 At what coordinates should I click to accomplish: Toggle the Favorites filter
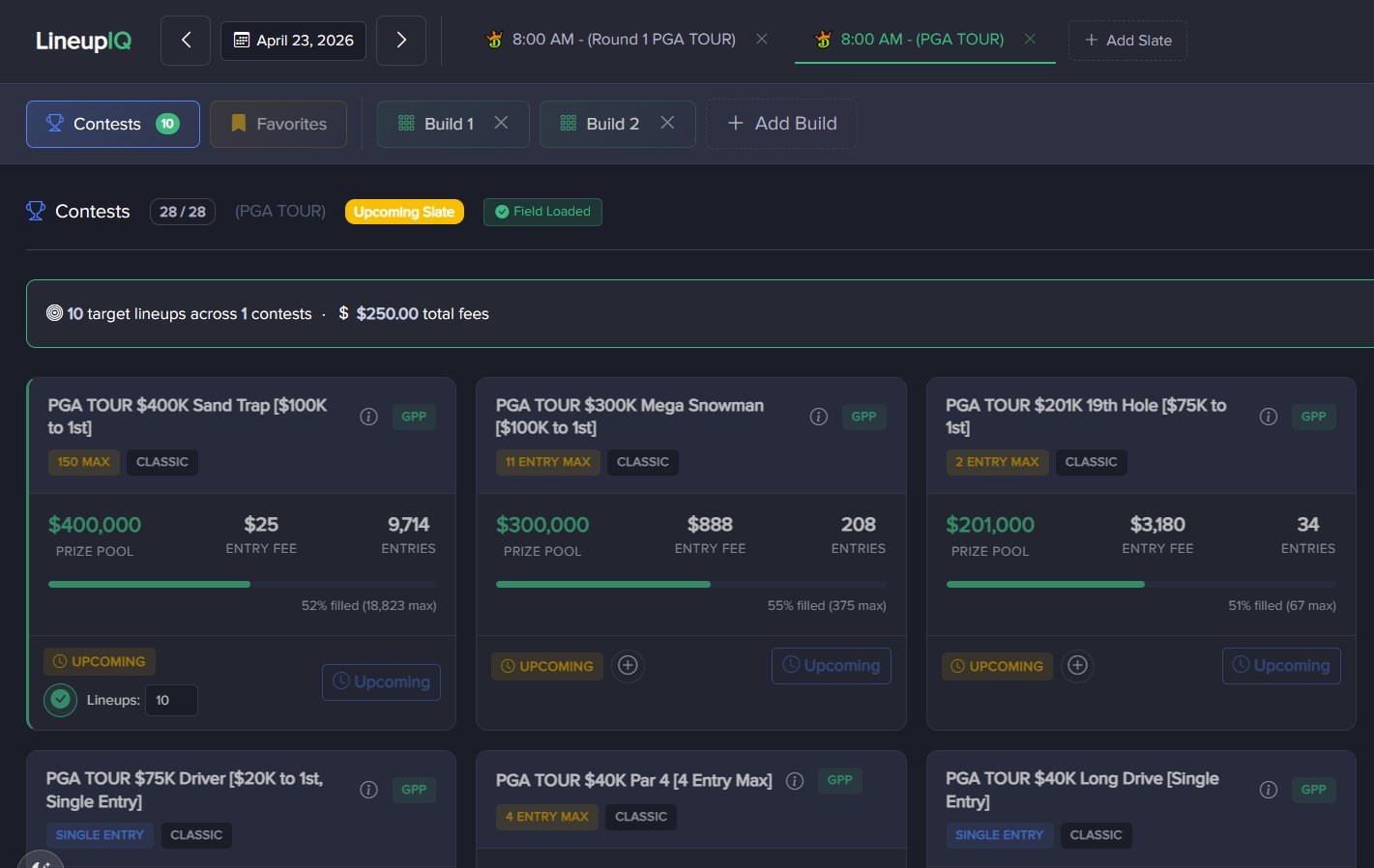point(278,124)
